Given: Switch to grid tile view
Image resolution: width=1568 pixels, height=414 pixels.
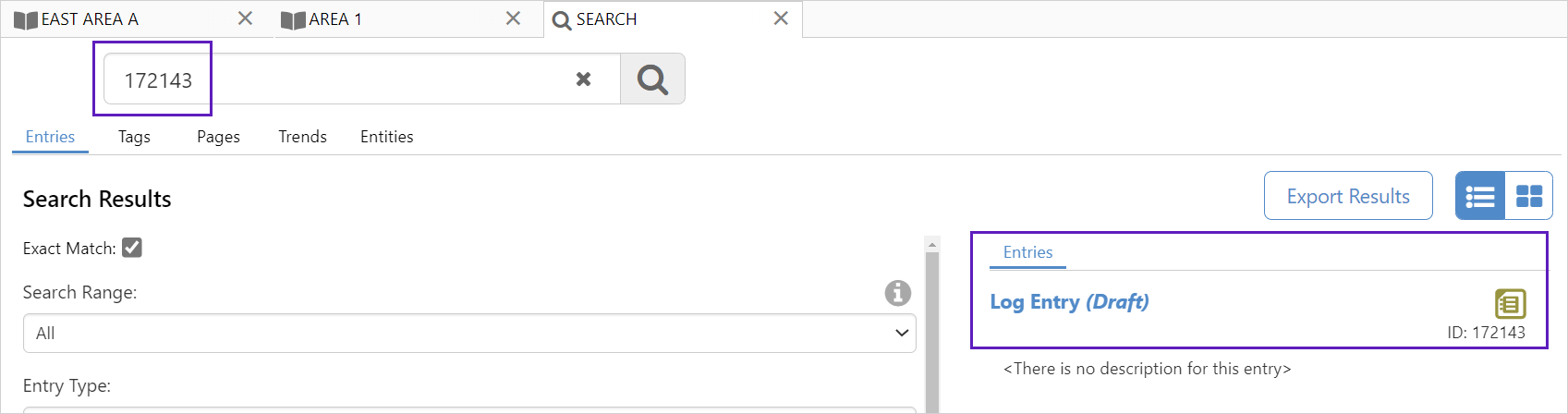Looking at the screenshot, I should tap(1529, 196).
